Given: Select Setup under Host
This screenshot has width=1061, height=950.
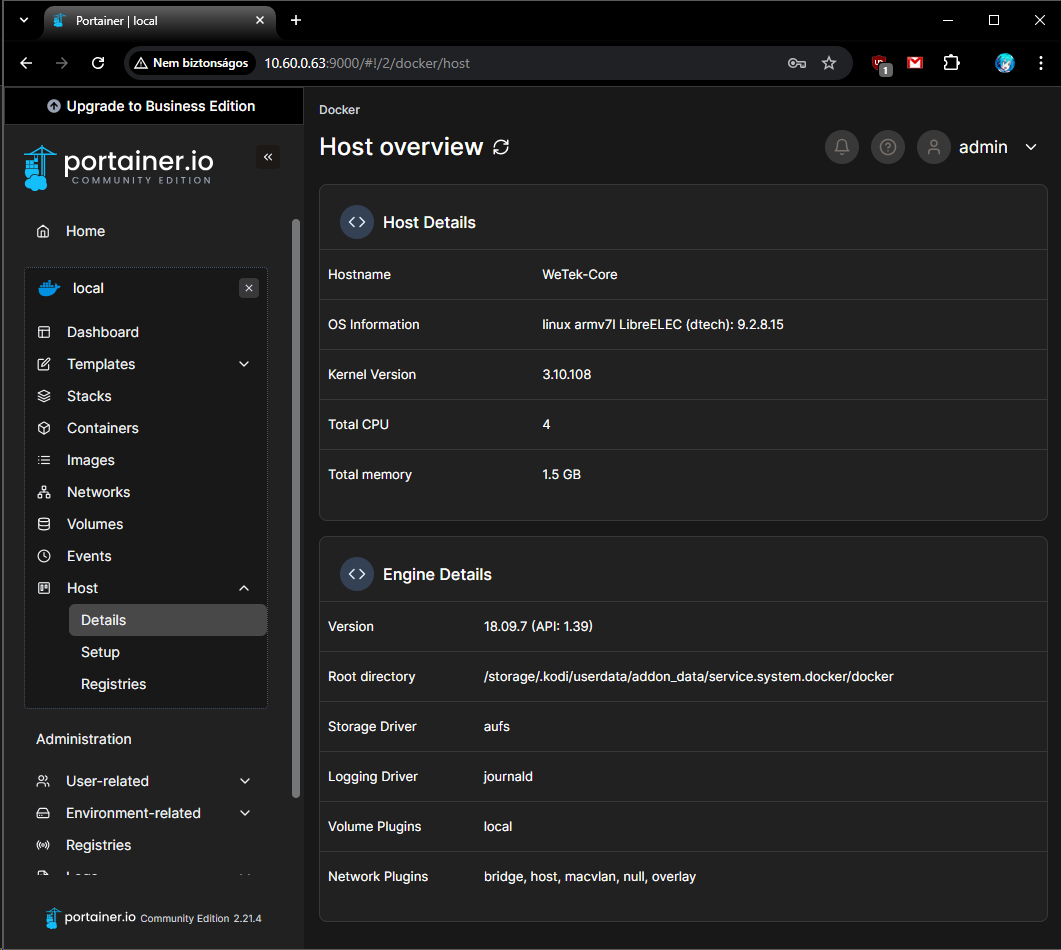Looking at the screenshot, I should click(100, 652).
